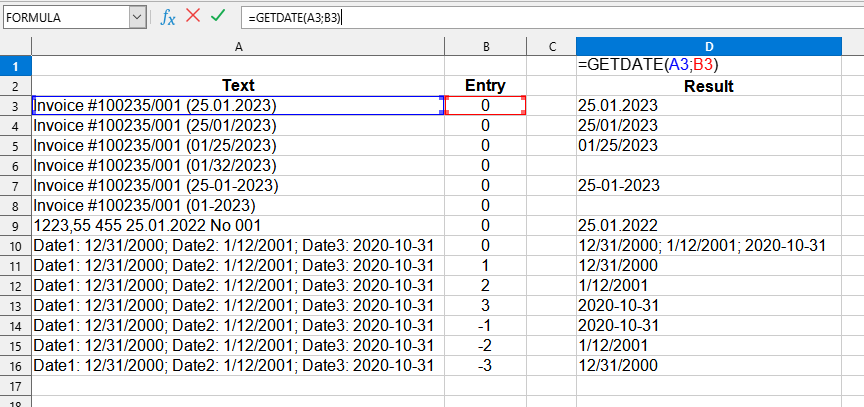864x407 pixels.
Task: Click result cell 01/25/2023
Action: [709, 145]
